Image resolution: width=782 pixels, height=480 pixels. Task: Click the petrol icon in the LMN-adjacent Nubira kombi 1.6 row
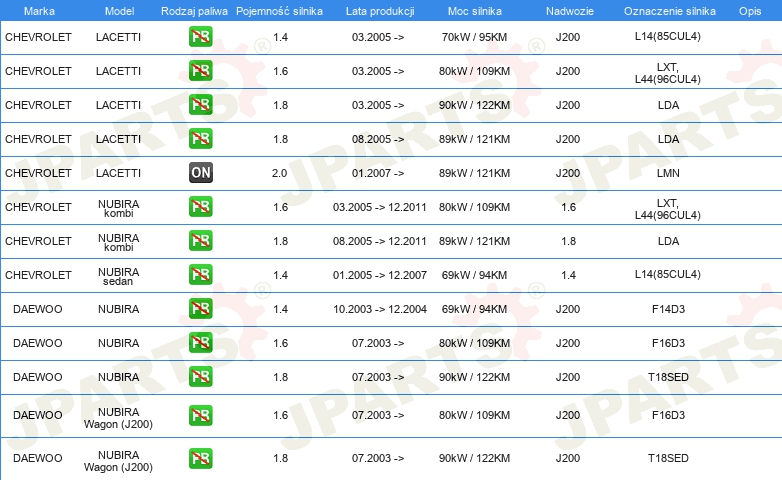click(x=200, y=207)
